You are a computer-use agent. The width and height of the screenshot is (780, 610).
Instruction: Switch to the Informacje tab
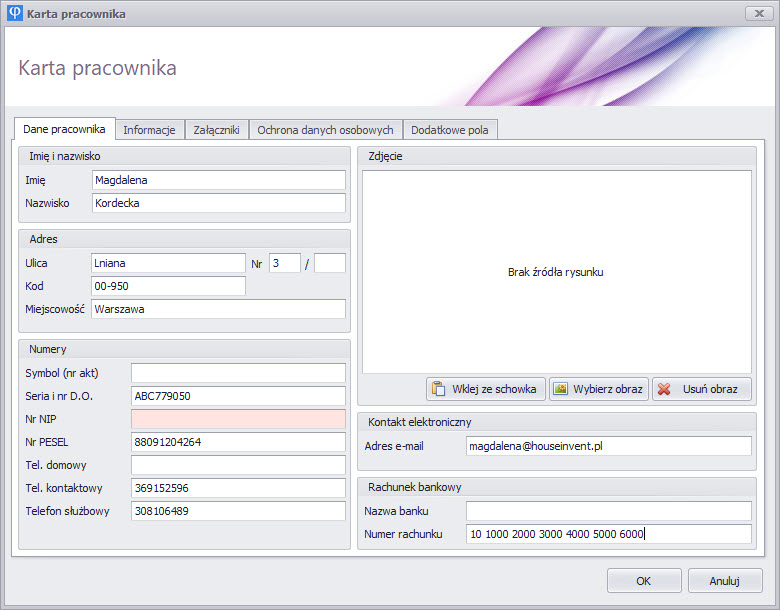tap(149, 130)
